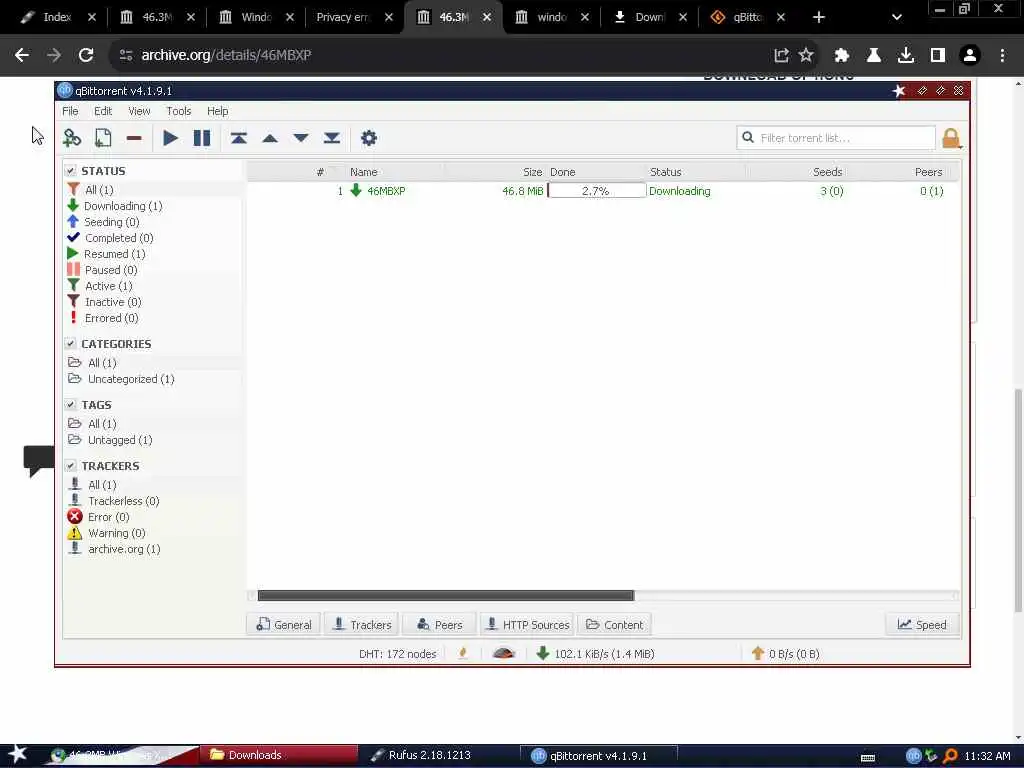Viewport: 1024px width, 768px height.
Task: Open the Edit menu
Action: (103, 111)
